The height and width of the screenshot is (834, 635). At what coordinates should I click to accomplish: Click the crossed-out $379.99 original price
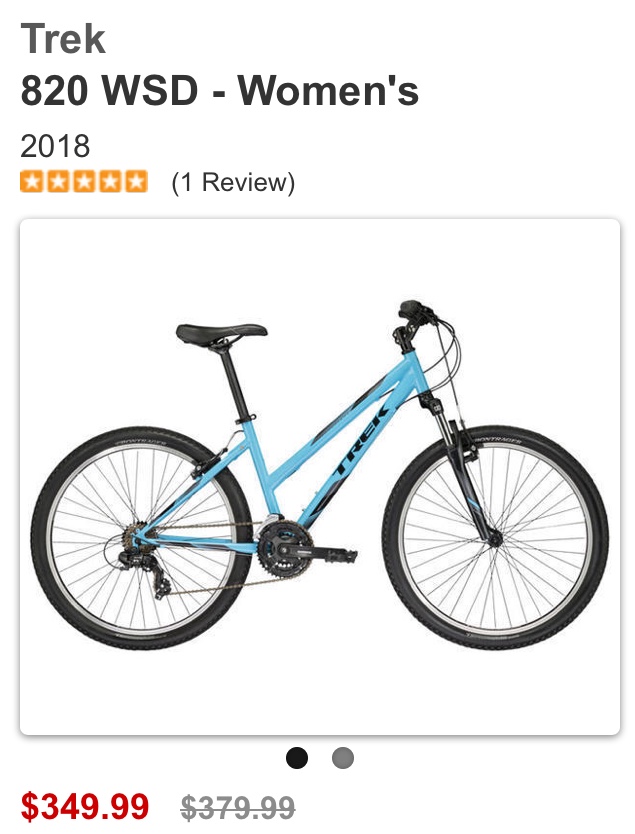pyautogui.click(x=238, y=807)
